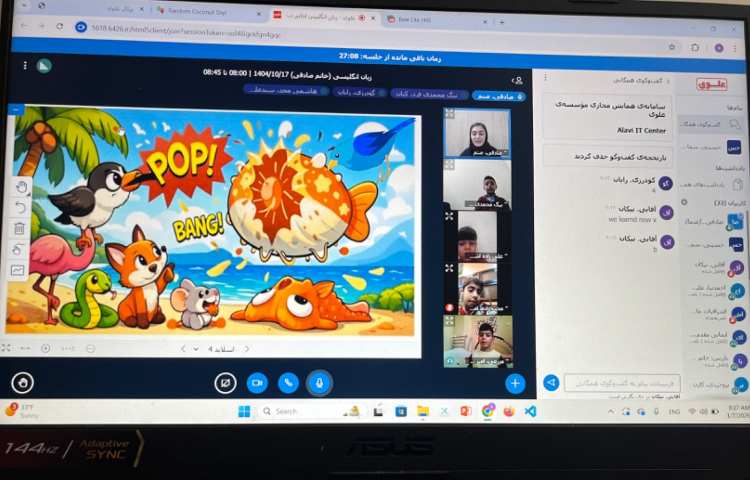
Task: Click the green connection status icon
Action: click(44, 65)
